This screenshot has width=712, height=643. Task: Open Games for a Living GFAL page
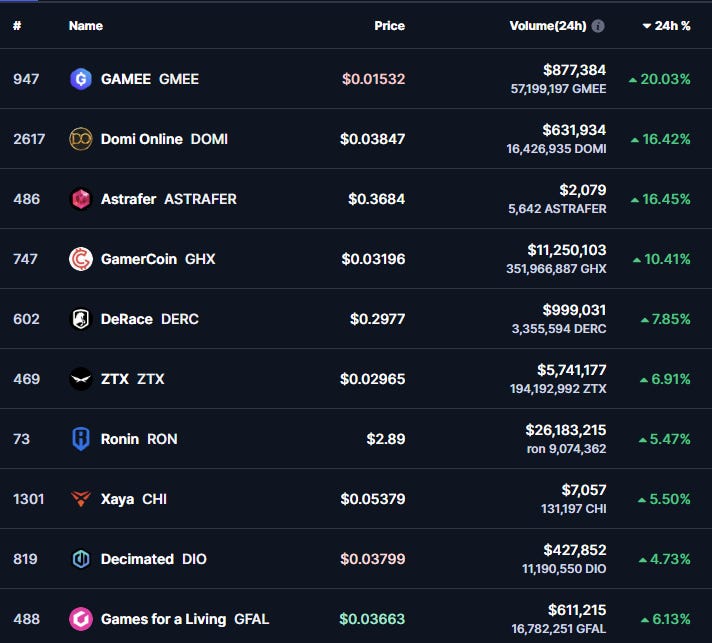pyautogui.click(x=185, y=619)
